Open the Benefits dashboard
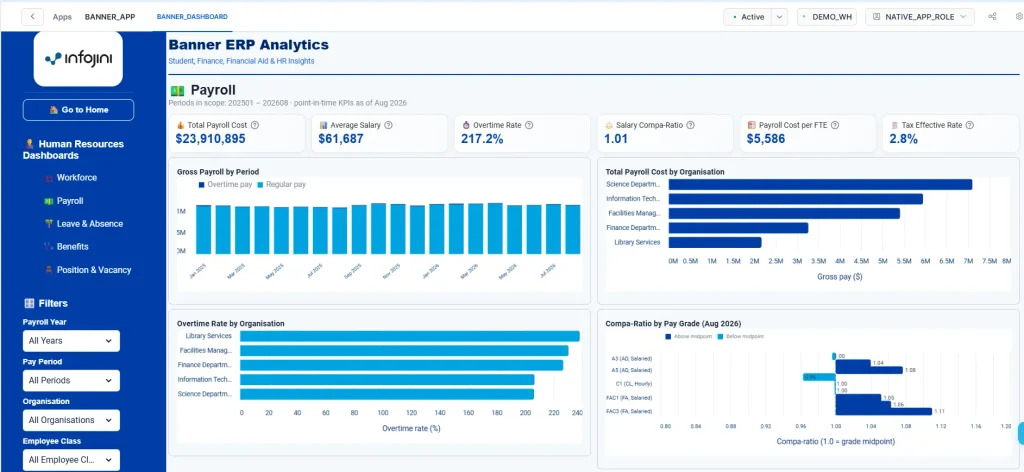Viewport: 1024px width, 472px height. pos(72,247)
